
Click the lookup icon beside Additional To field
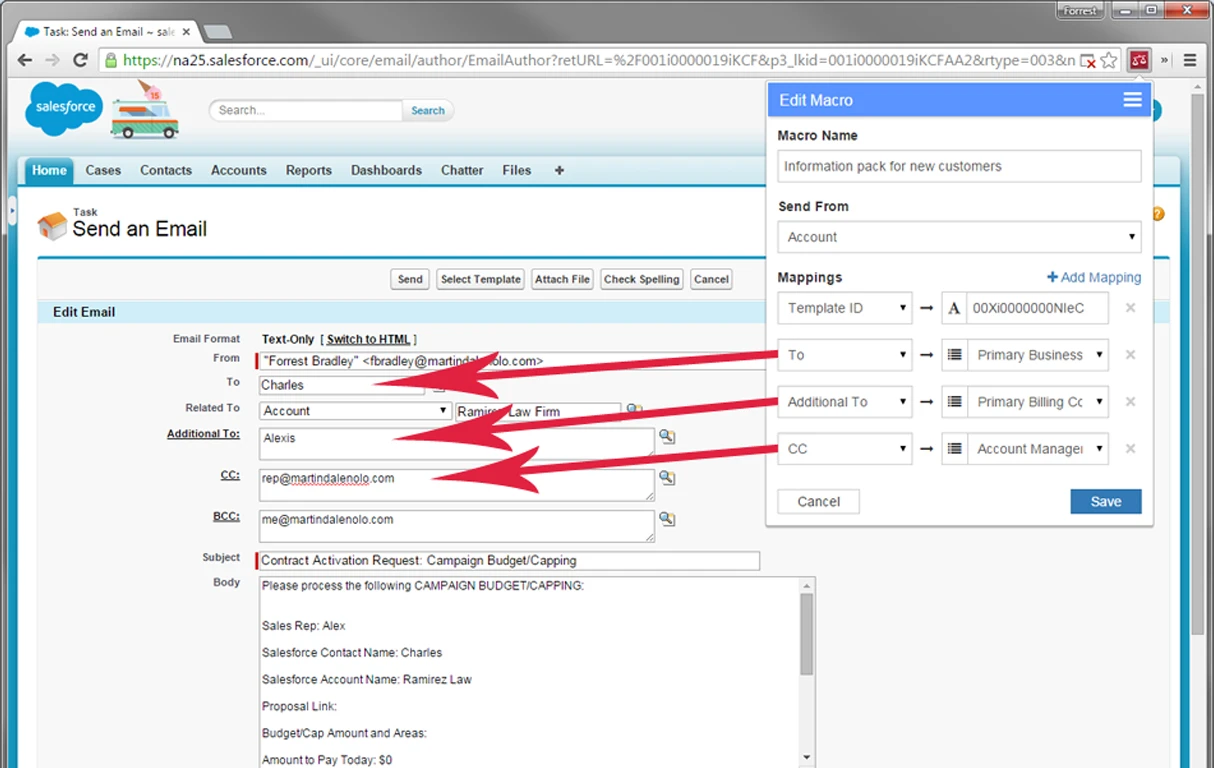pos(667,437)
